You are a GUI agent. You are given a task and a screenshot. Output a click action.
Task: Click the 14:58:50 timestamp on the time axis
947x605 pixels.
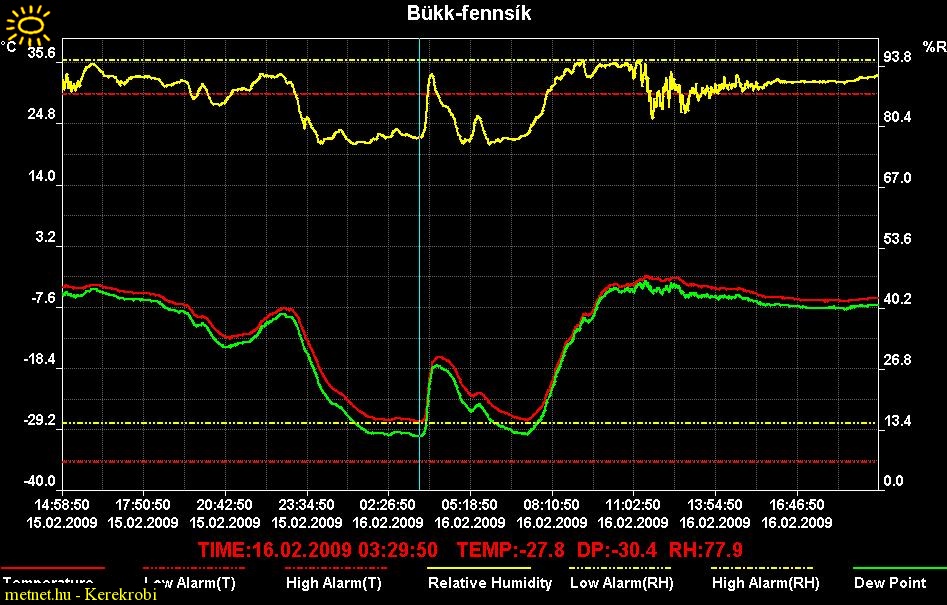pyautogui.click(x=61, y=504)
